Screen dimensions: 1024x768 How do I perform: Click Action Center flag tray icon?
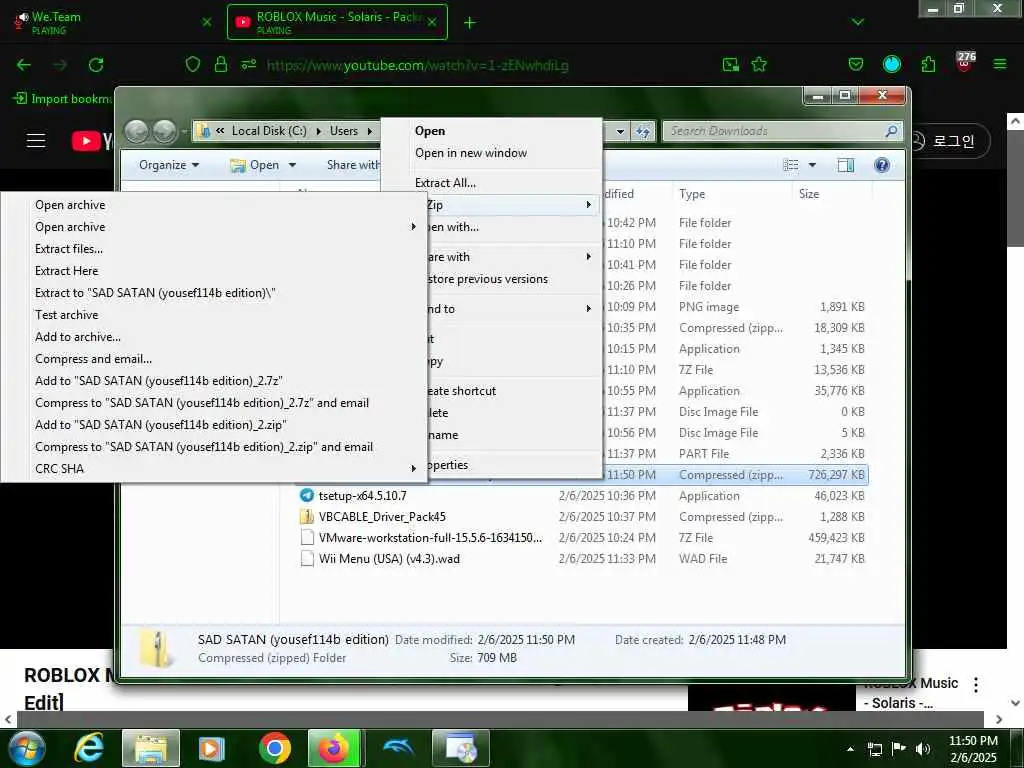click(x=899, y=749)
